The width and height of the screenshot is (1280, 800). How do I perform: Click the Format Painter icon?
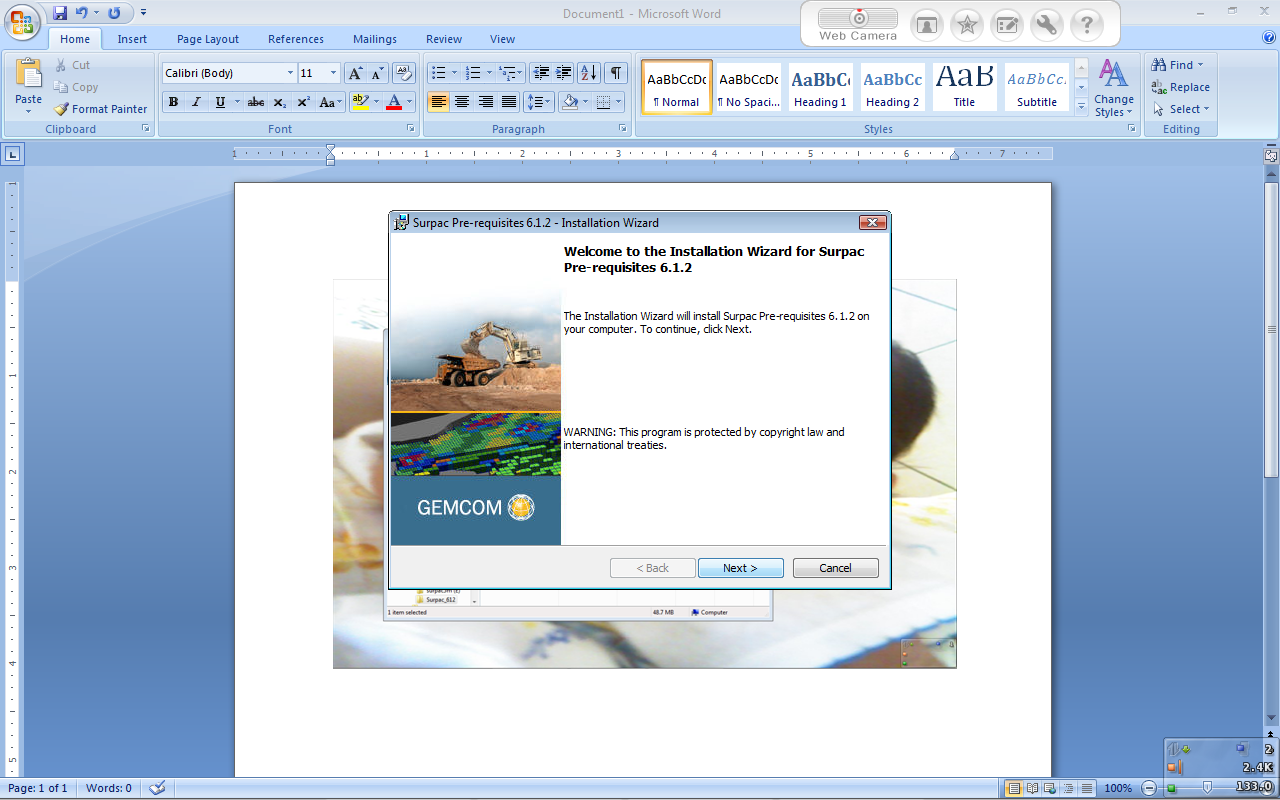tap(61, 109)
